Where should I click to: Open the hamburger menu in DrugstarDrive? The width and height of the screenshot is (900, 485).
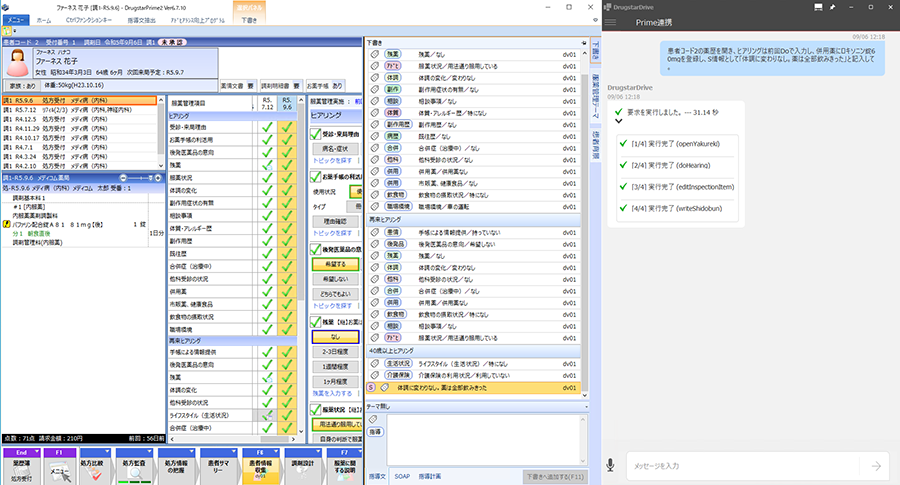611,22
